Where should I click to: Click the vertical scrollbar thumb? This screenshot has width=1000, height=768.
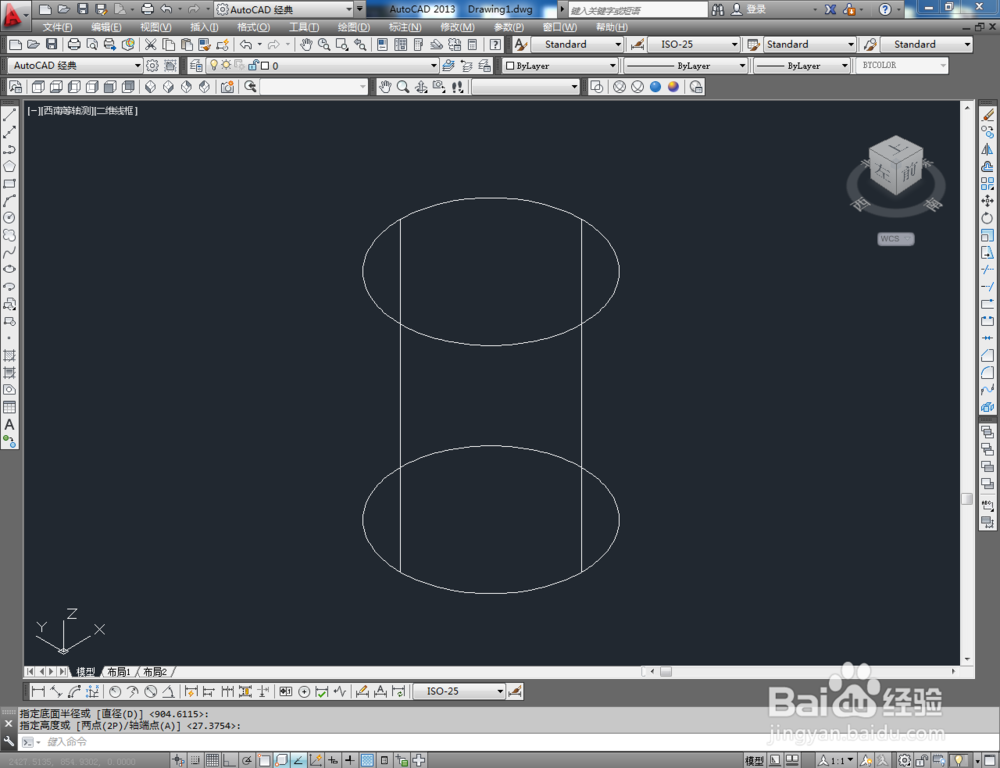(967, 499)
